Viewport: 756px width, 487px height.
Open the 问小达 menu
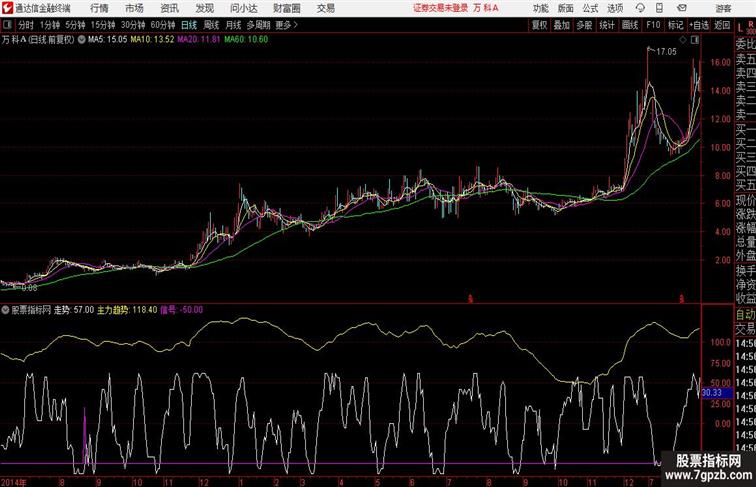[243, 8]
